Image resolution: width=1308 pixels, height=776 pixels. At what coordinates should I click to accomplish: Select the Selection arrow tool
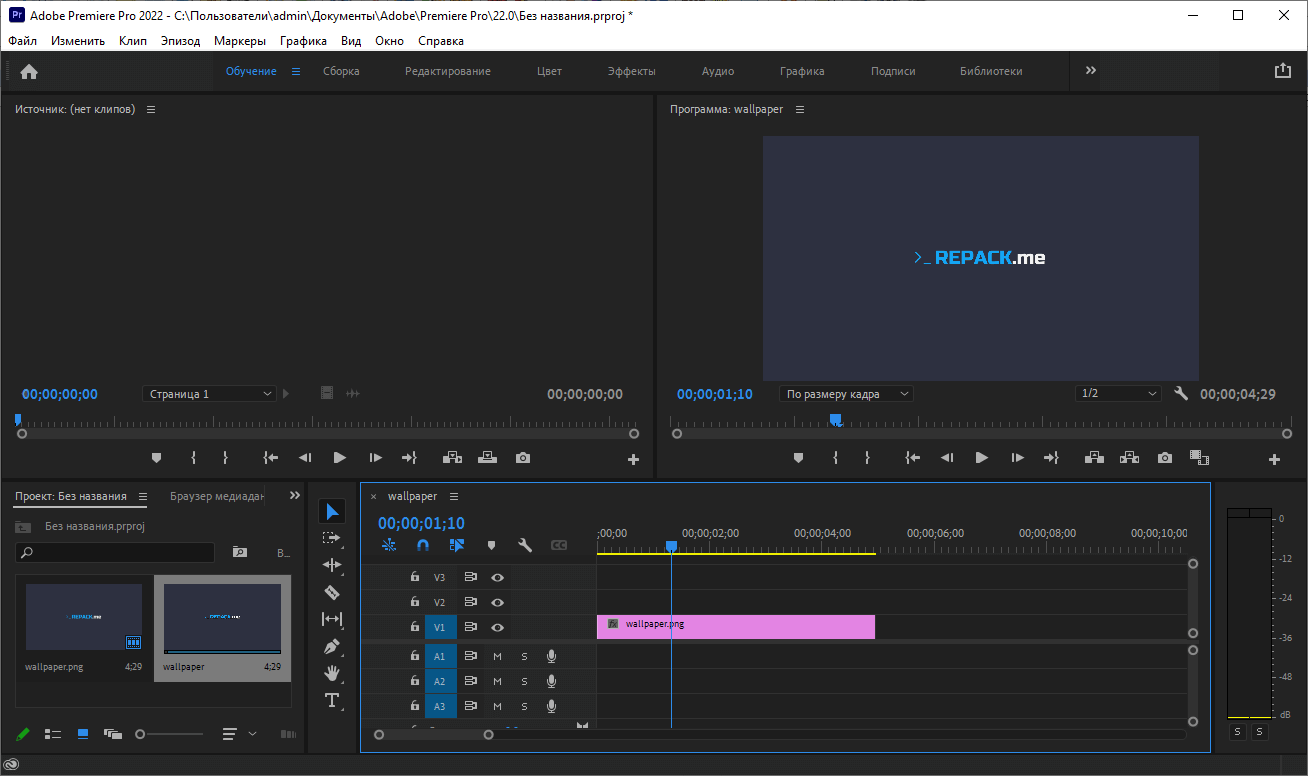point(332,512)
